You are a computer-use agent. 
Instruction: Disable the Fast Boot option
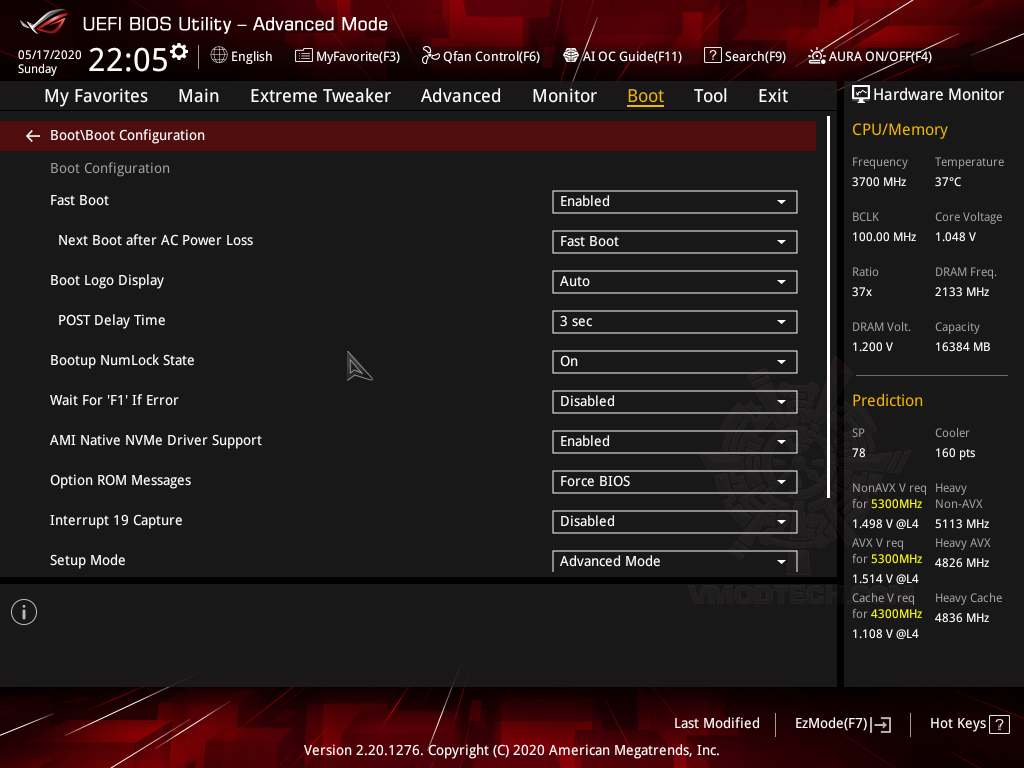click(x=674, y=201)
